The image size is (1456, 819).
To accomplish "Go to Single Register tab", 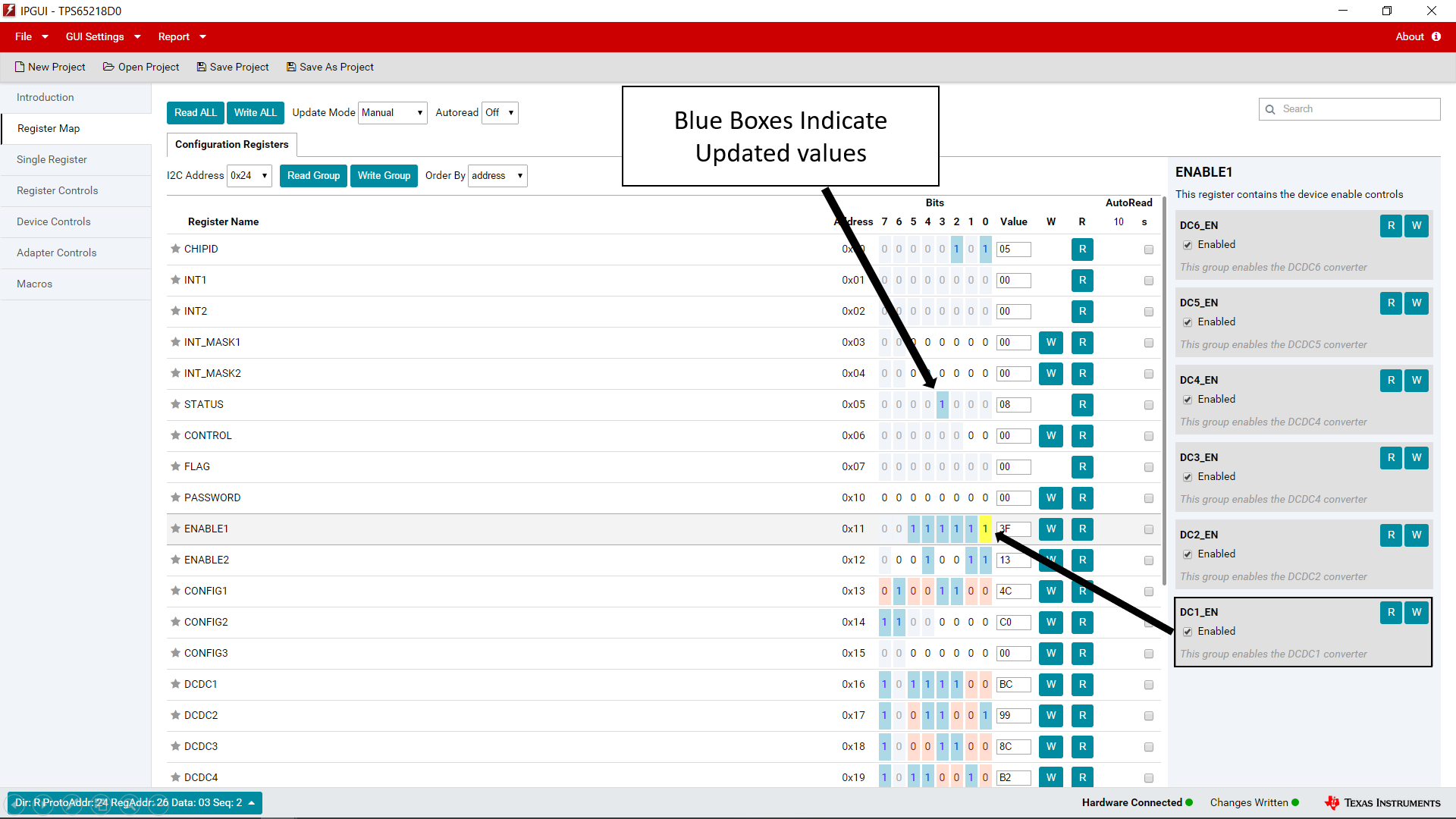I will pyautogui.click(x=52, y=159).
